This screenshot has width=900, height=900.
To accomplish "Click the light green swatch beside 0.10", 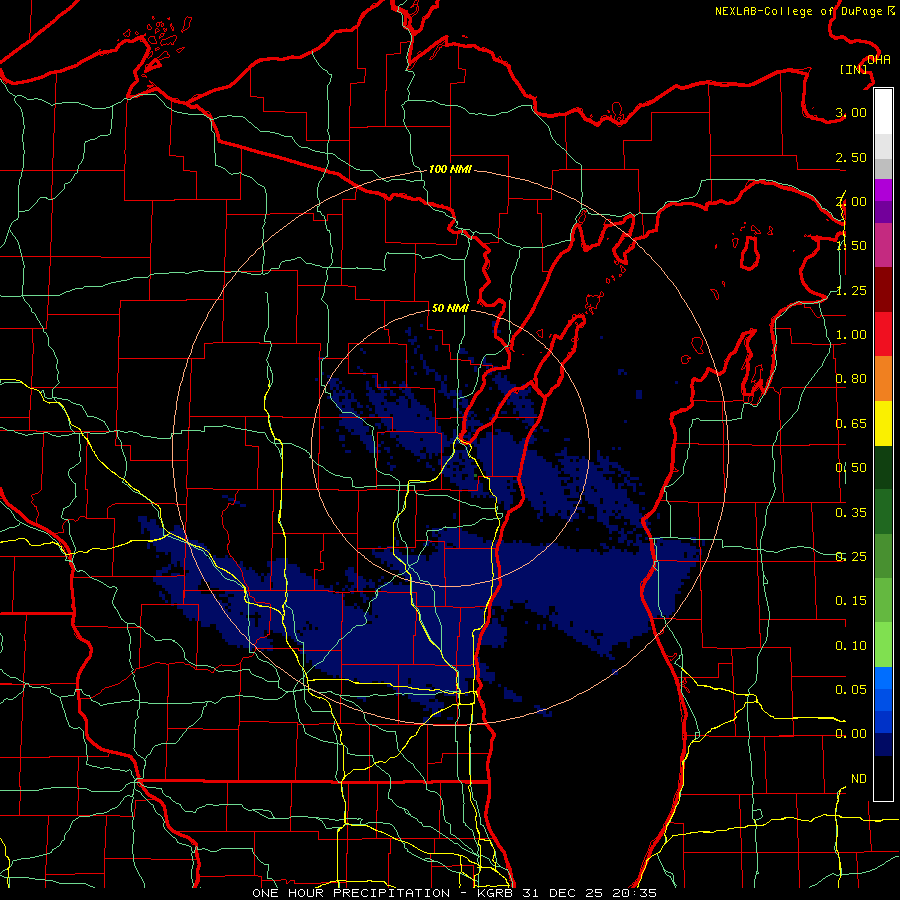I will pos(883,645).
